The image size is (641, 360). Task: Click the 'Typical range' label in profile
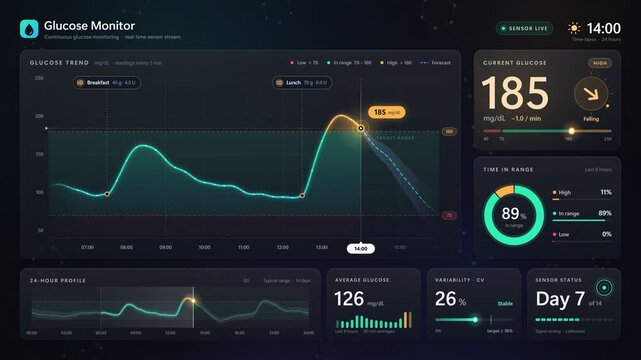click(x=277, y=281)
